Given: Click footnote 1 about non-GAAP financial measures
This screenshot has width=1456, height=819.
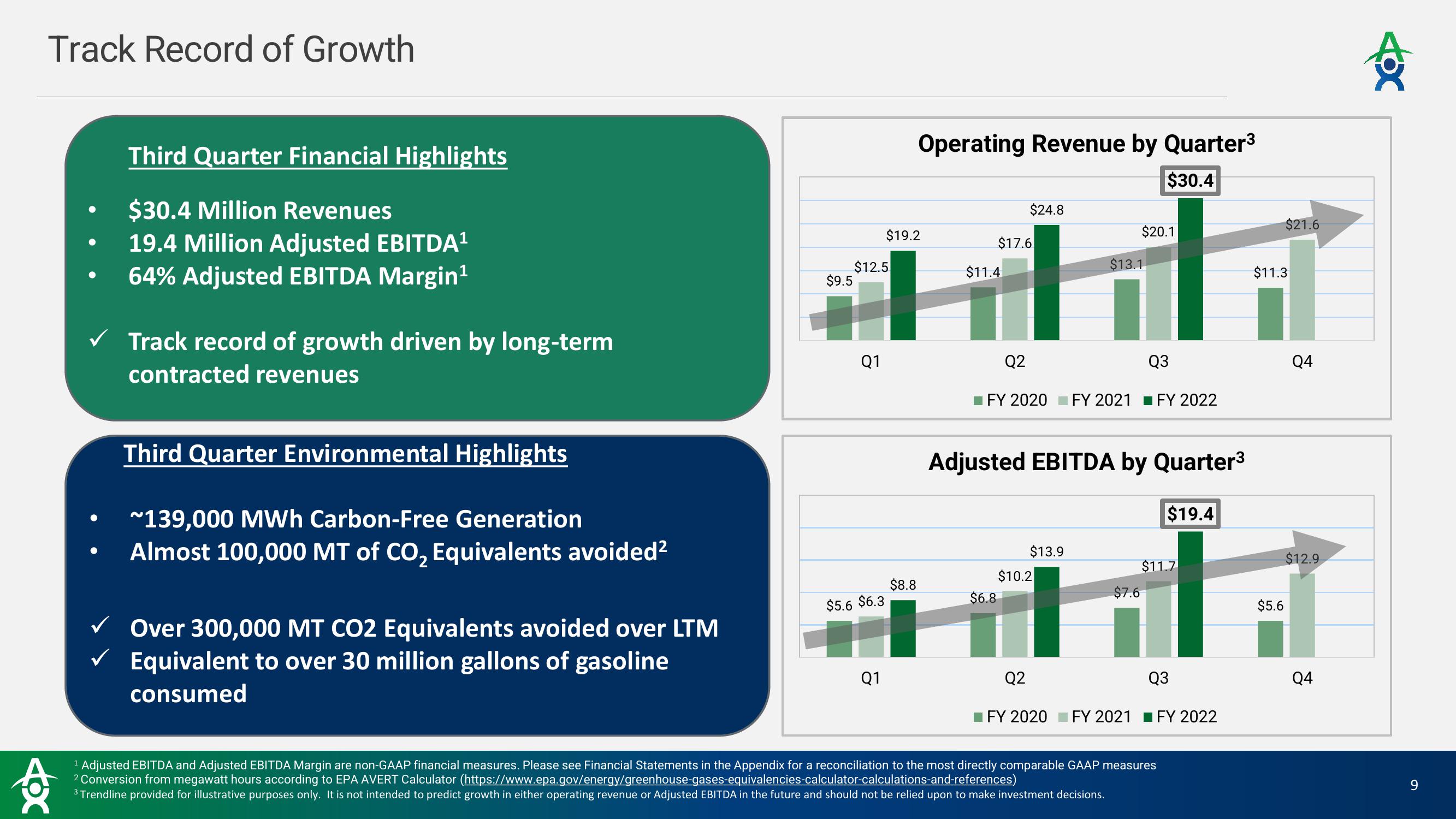Looking at the screenshot, I should pos(615,765).
